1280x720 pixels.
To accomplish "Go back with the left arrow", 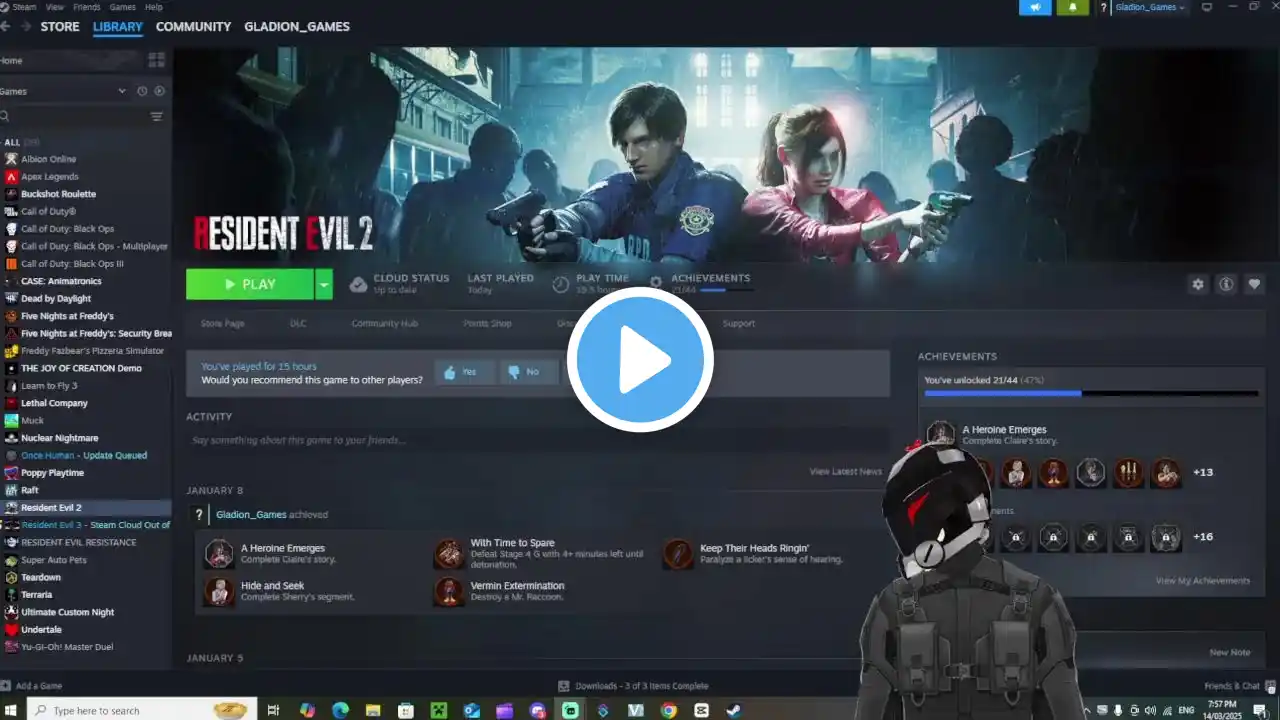I will pos(7,27).
